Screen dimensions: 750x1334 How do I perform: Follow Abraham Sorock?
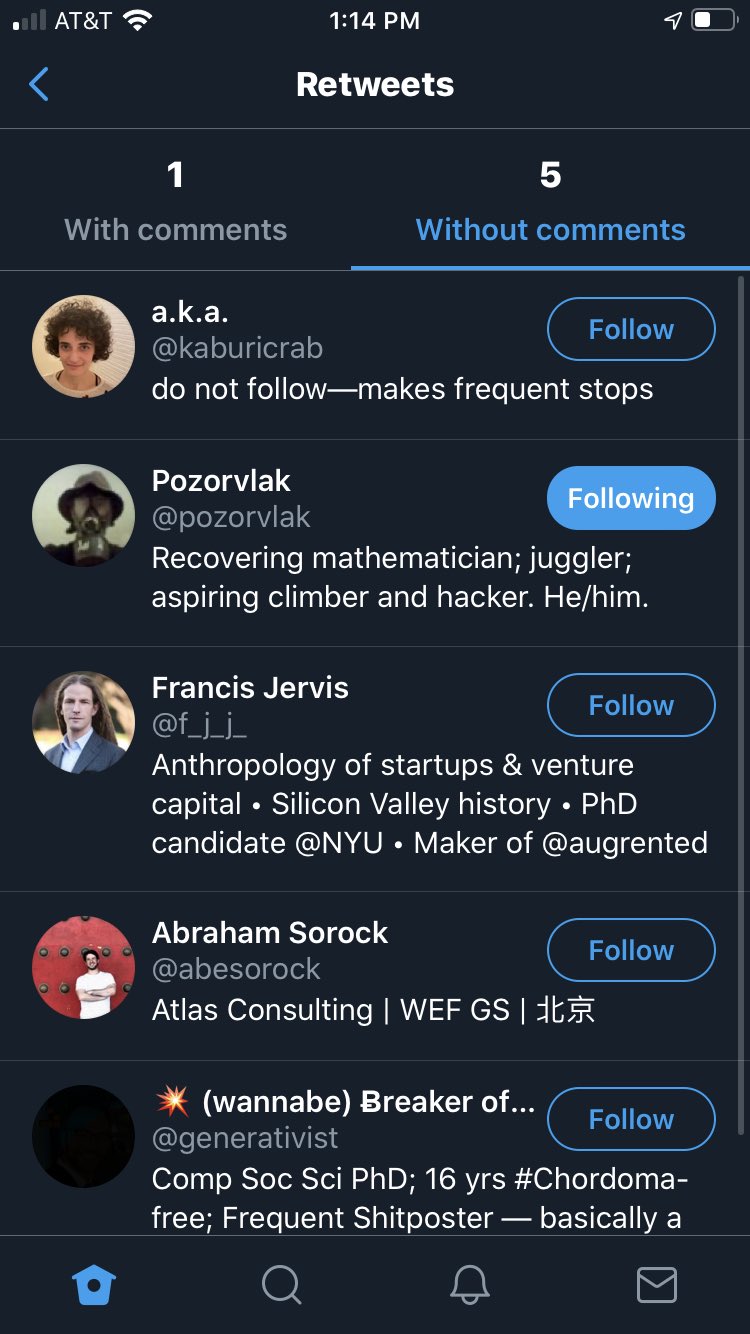coord(631,949)
